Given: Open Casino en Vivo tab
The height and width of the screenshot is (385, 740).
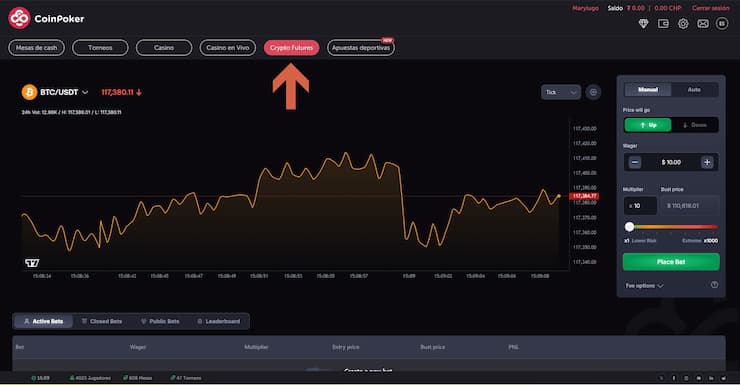Looking at the screenshot, I should coord(227,48).
